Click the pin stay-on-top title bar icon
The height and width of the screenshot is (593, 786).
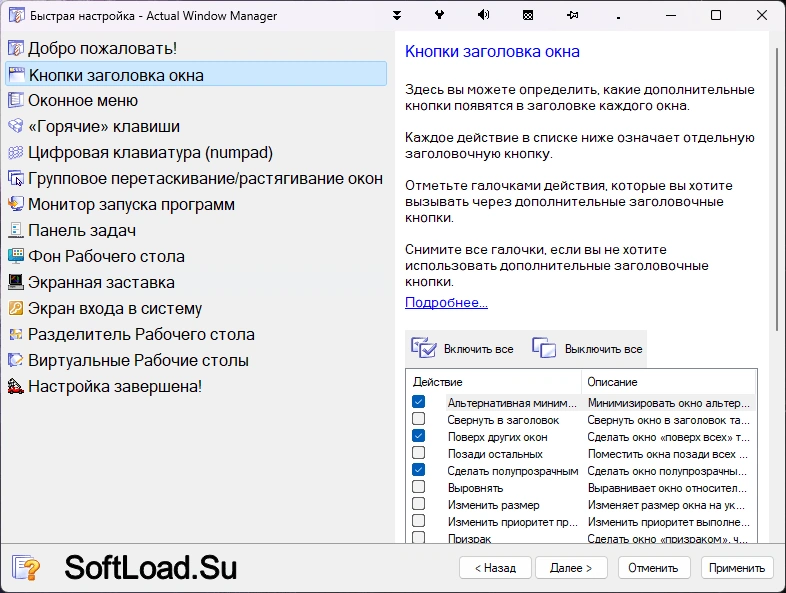click(x=572, y=16)
